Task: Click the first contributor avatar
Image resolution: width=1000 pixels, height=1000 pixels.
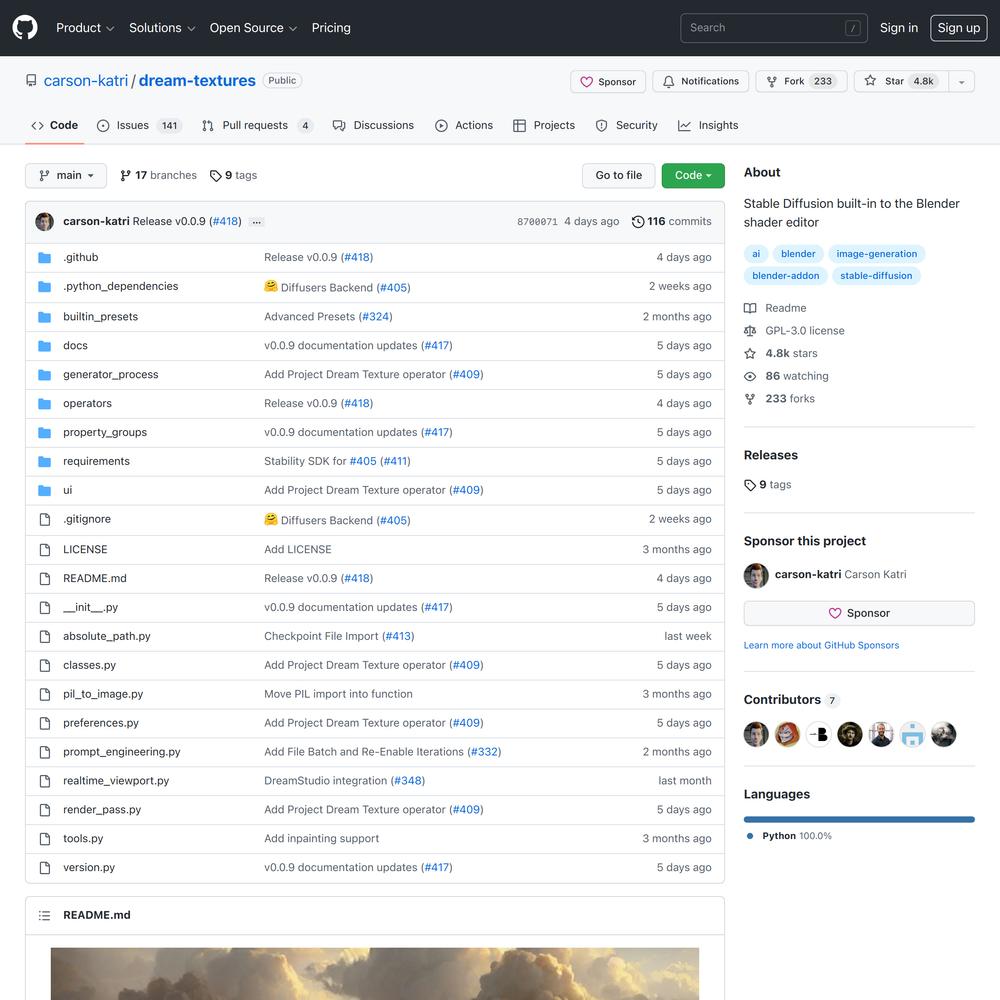Action: click(x=756, y=734)
